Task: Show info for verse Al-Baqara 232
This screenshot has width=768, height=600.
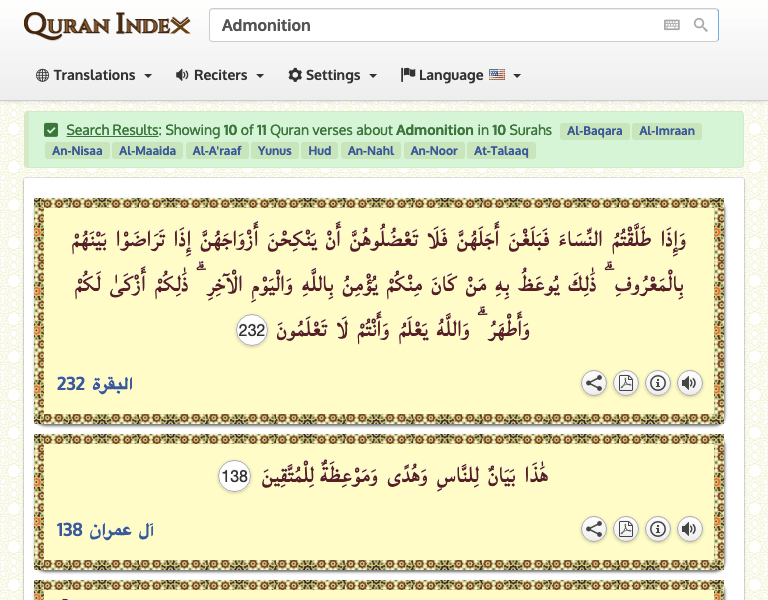Action: tap(657, 383)
